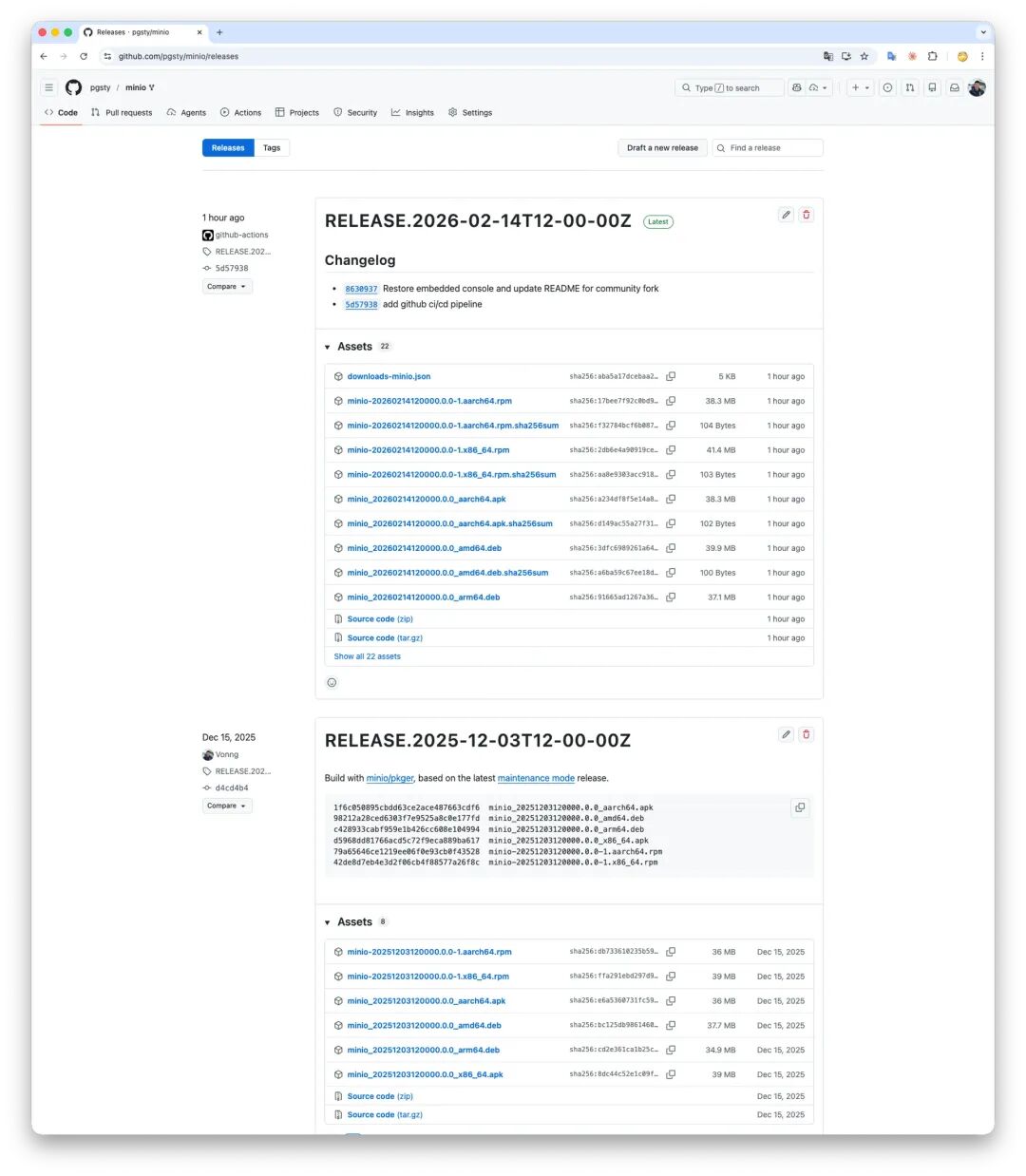The image size is (1026, 1176).
Task: Copy sha256 of minio_20260214120000.0.0_amd64.deb
Action: point(671,548)
